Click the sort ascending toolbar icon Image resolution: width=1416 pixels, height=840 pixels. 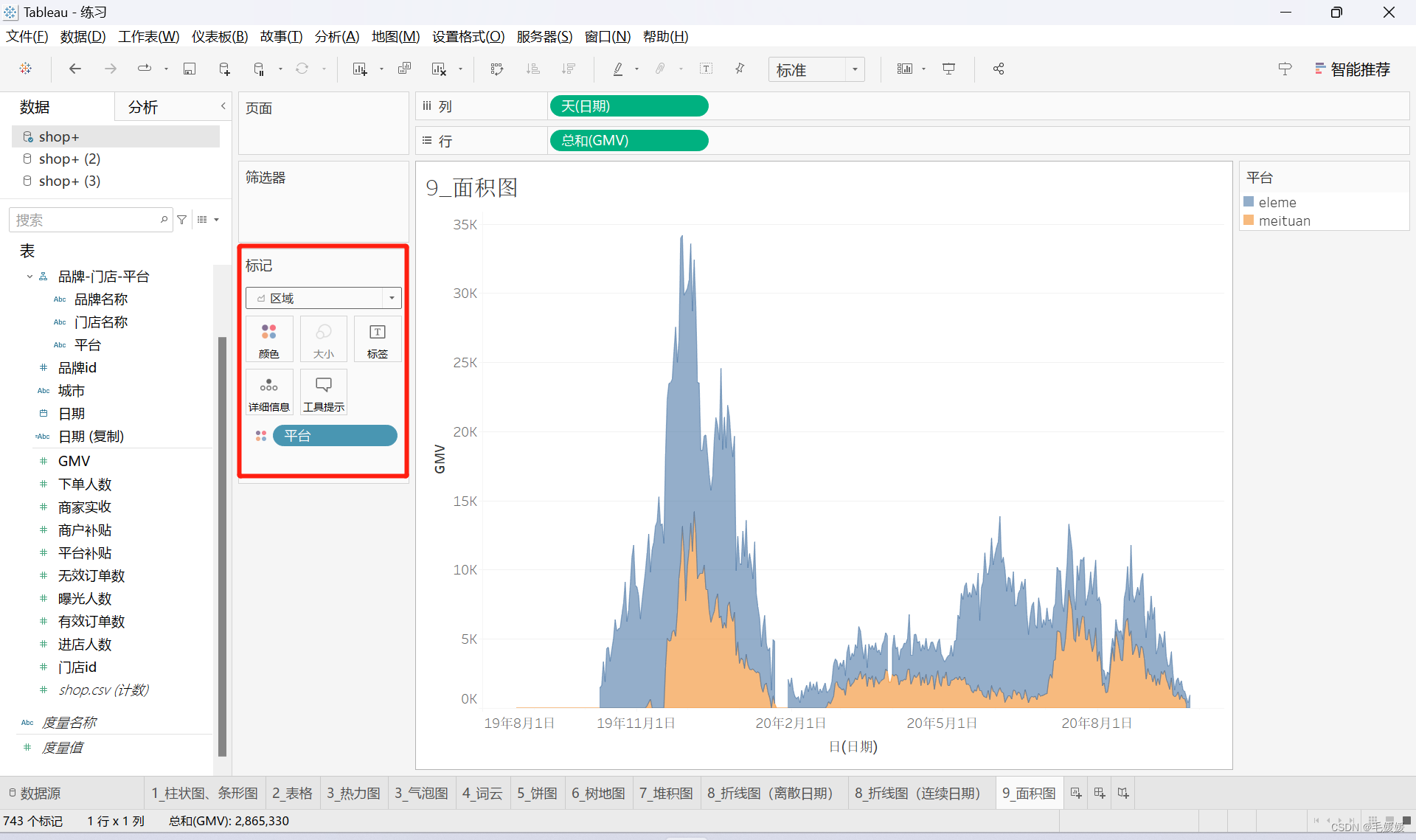coord(533,69)
